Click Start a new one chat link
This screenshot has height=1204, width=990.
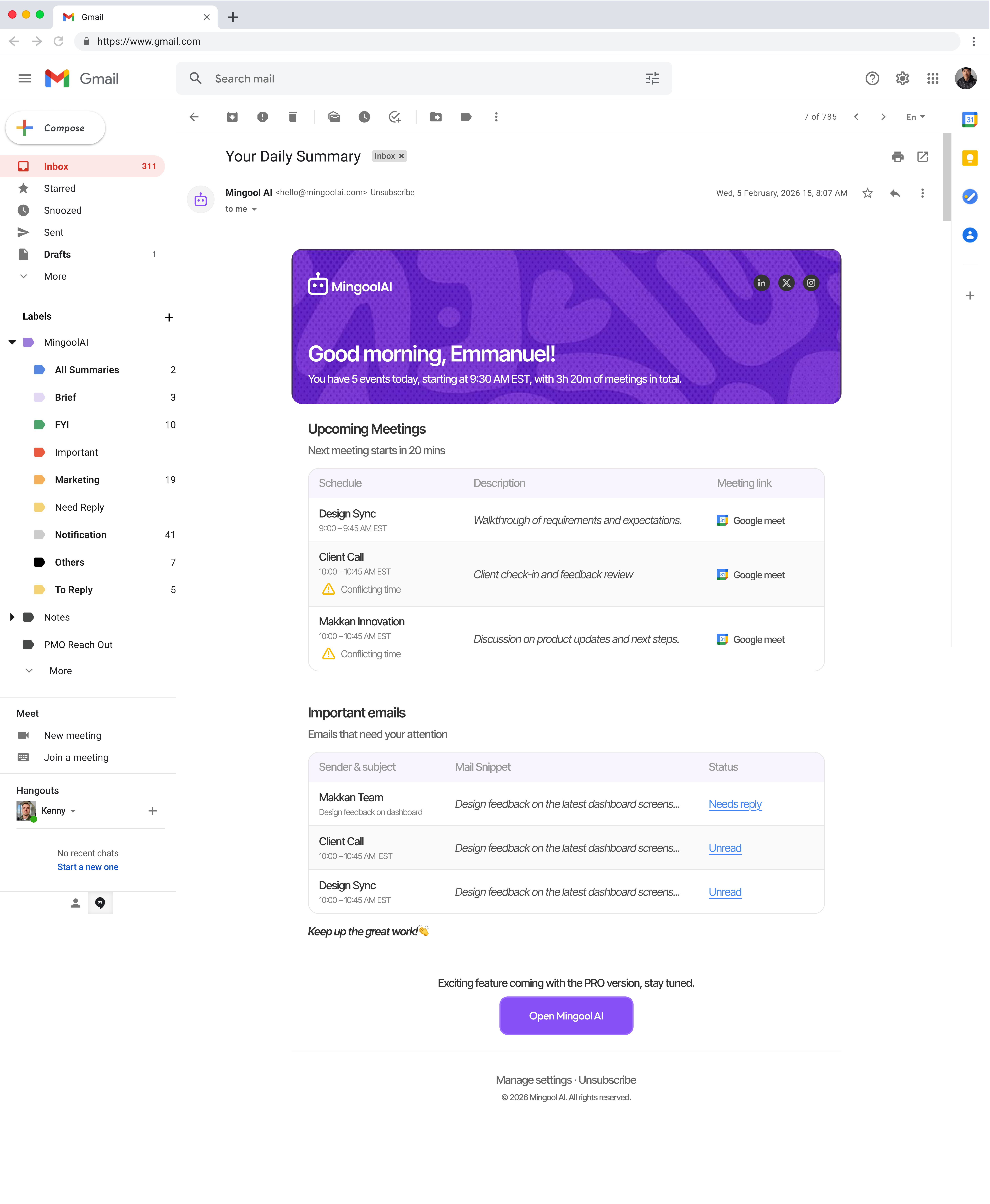(x=88, y=867)
